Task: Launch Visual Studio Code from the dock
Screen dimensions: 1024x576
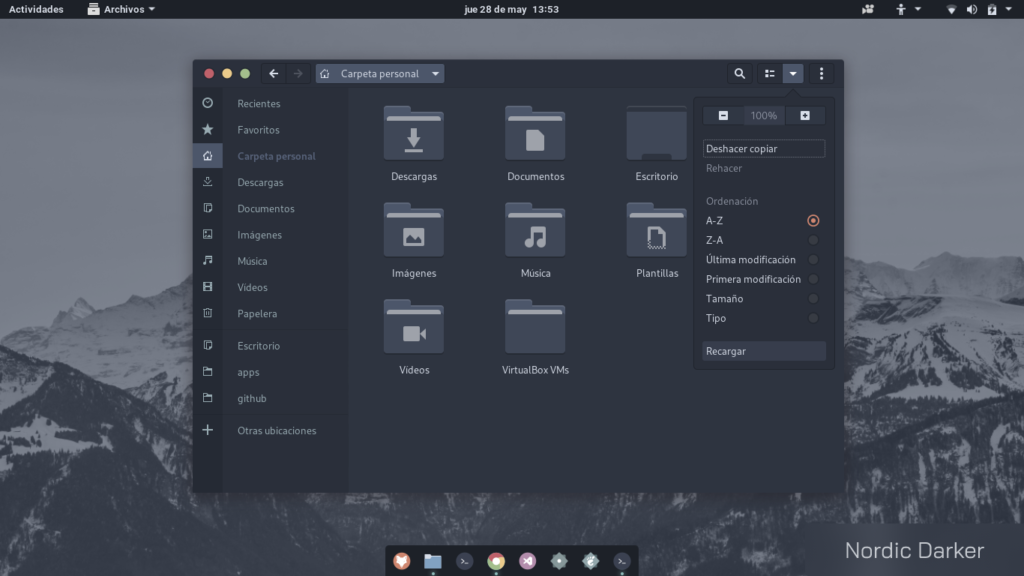Action: pyautogui.click(x=528, y=561)
